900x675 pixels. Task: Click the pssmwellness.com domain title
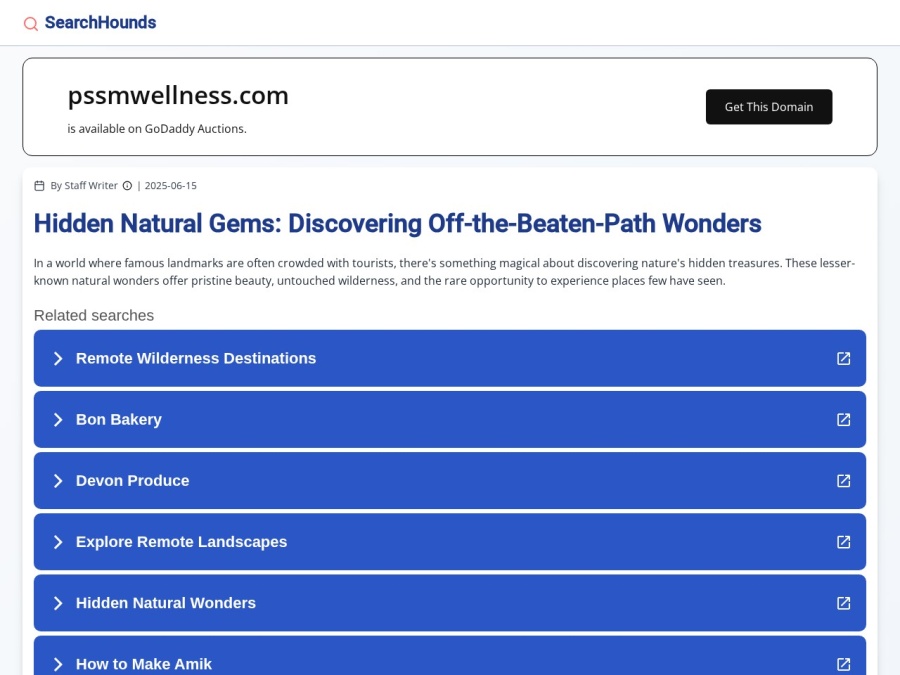click(x=178, y=96)
